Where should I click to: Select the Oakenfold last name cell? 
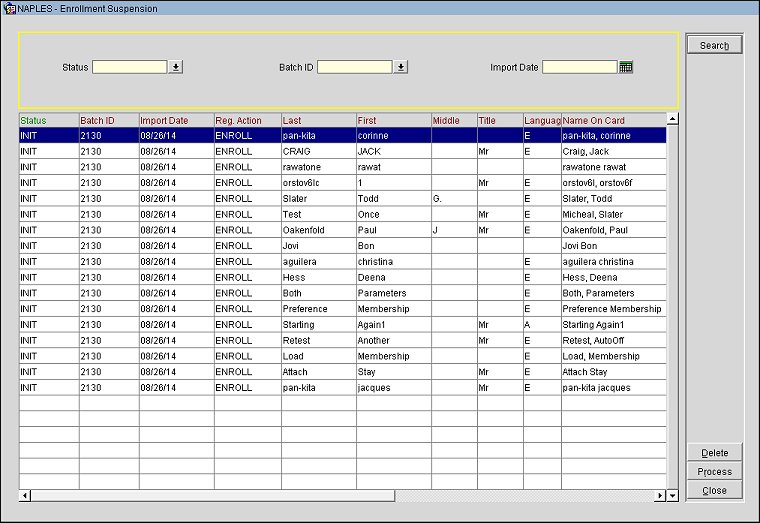(319, 230)
